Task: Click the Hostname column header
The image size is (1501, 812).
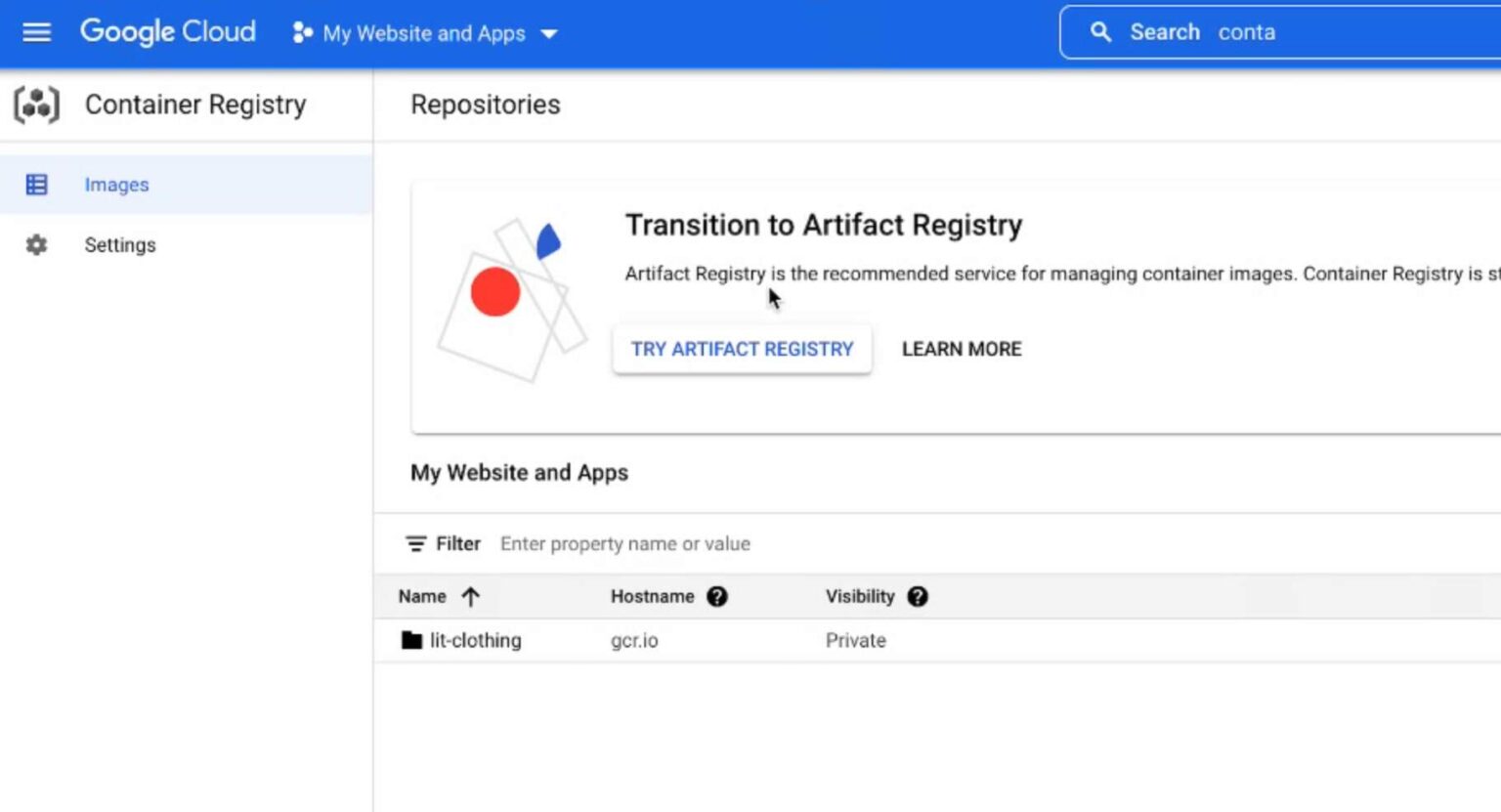Action: [653, 596]
